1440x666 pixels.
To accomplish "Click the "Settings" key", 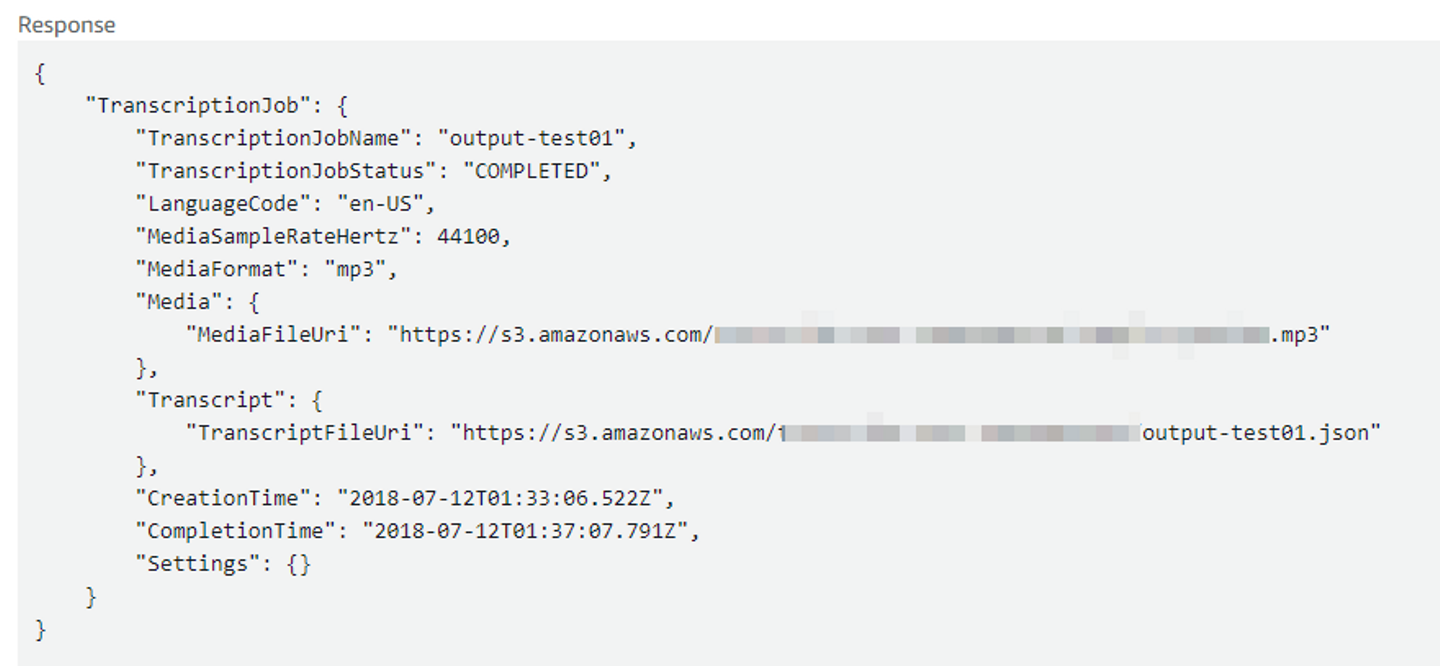I will (199, 564).
